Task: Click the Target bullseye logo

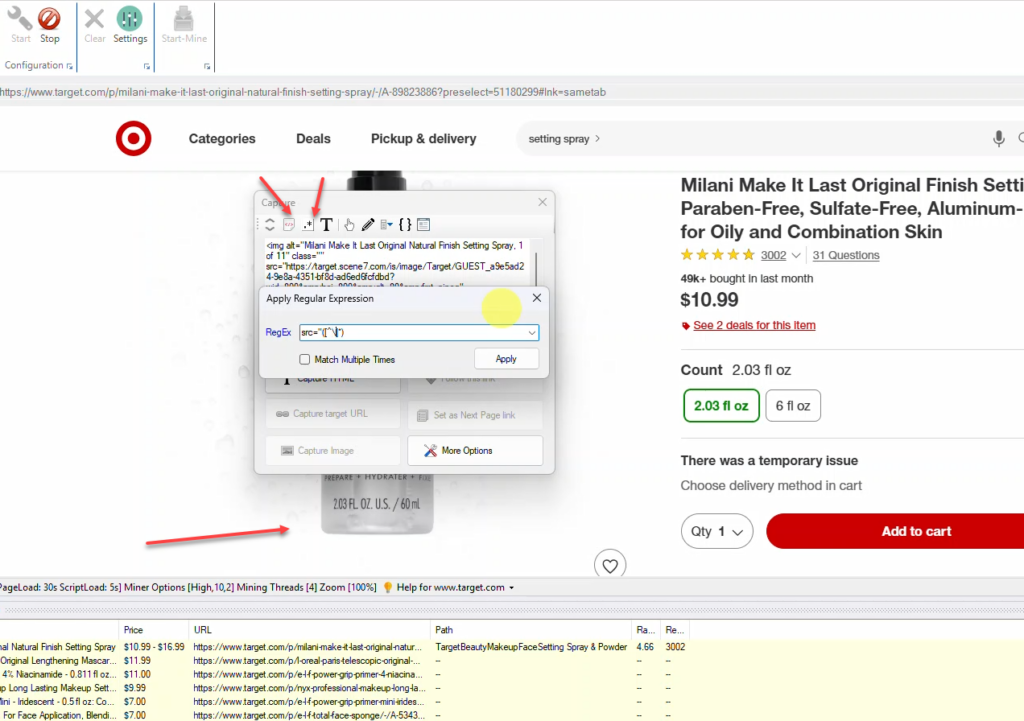Action: pos(133,138)
